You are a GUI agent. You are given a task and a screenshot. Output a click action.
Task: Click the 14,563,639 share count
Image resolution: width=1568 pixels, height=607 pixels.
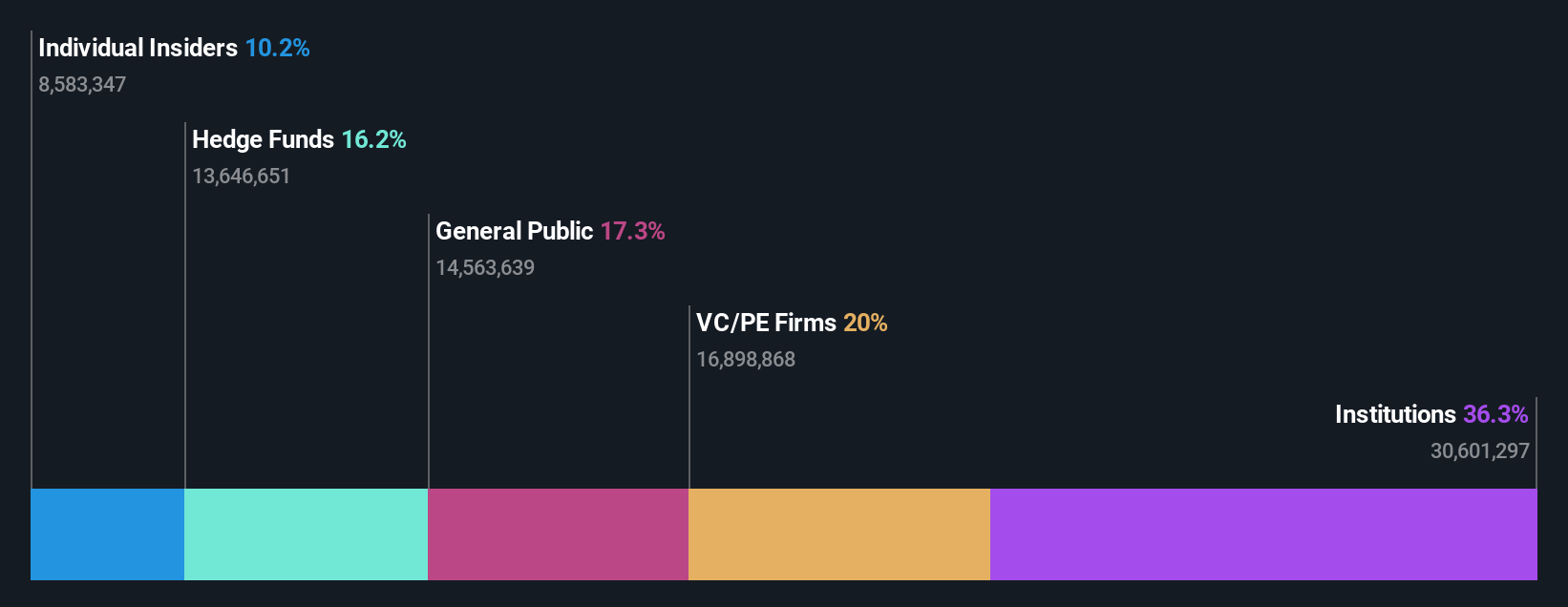click(x=485, y=268)
